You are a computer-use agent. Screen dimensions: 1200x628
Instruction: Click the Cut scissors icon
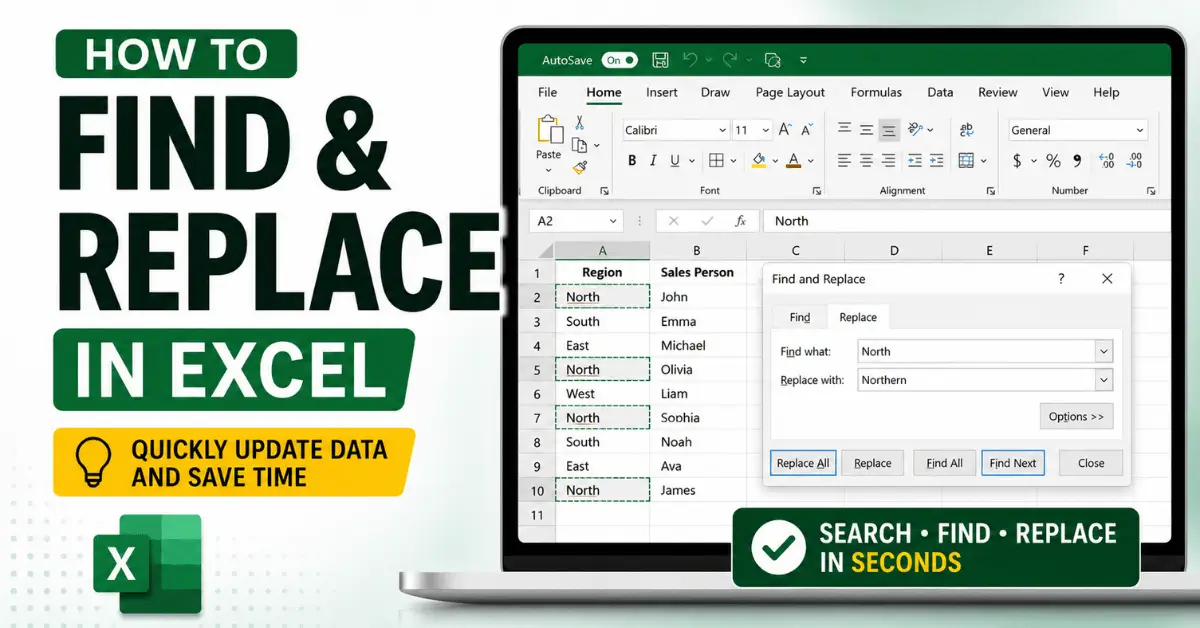[579, 123]
